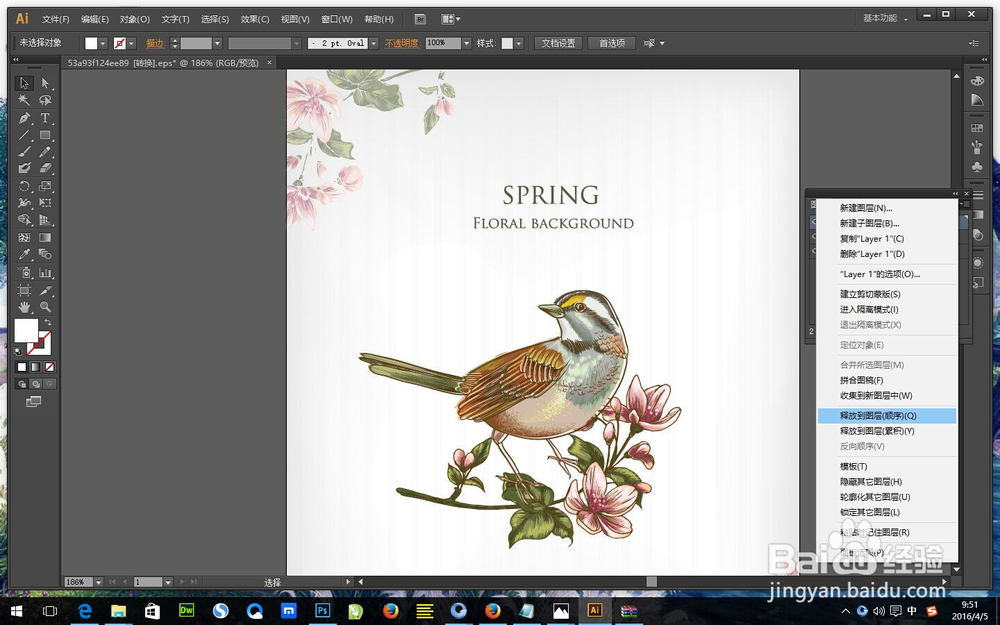1000x625 pixels.
Task: Choose the Eraser tool
Action: coord(45,168)
